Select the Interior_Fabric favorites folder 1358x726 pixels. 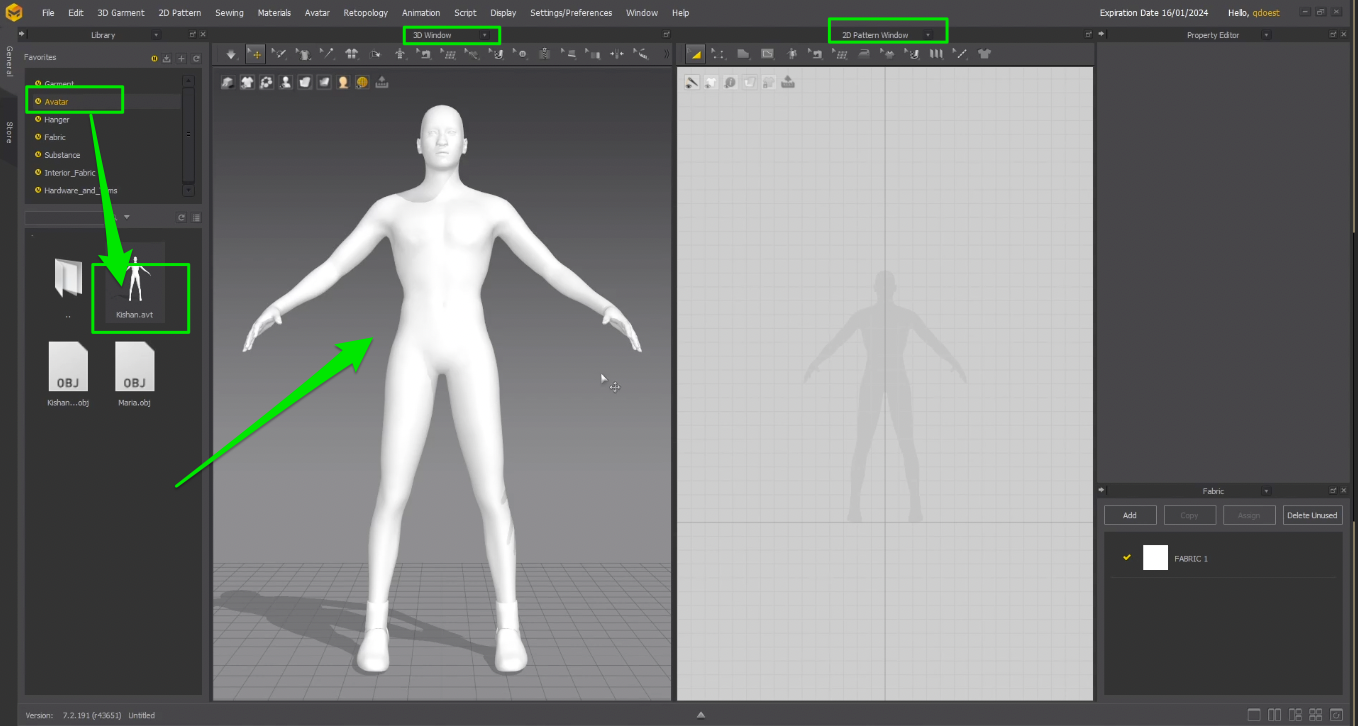70,173
